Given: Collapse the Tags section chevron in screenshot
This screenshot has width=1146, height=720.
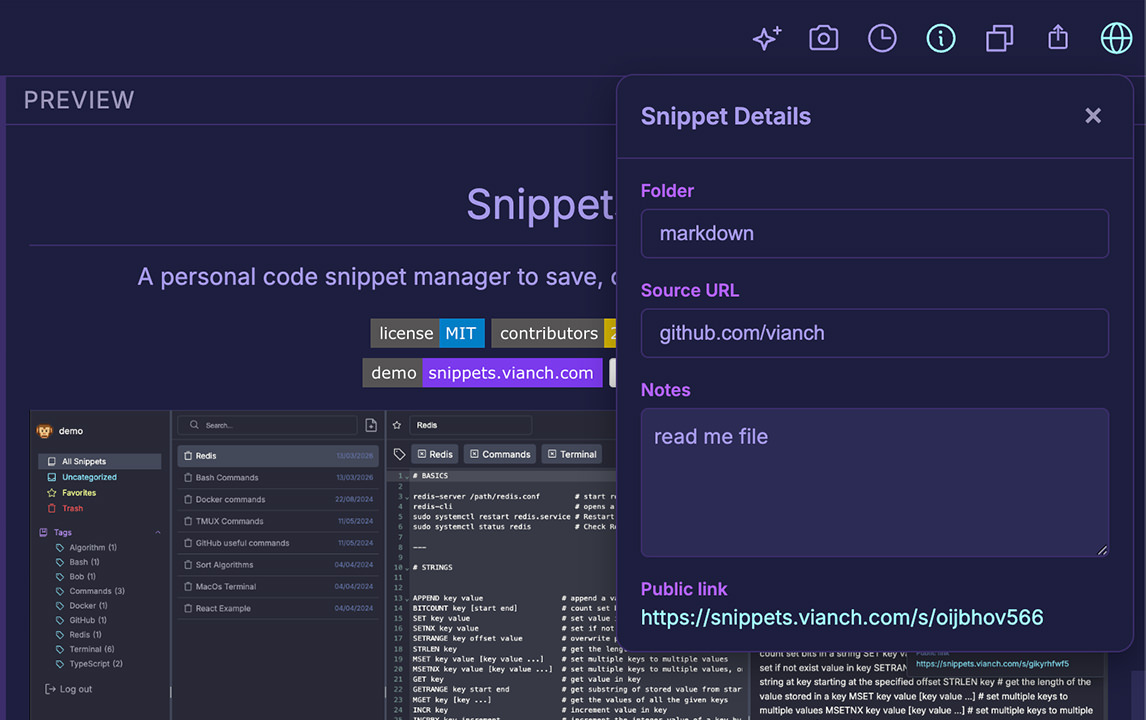Looking at the screenshot, I should [158, 532].
